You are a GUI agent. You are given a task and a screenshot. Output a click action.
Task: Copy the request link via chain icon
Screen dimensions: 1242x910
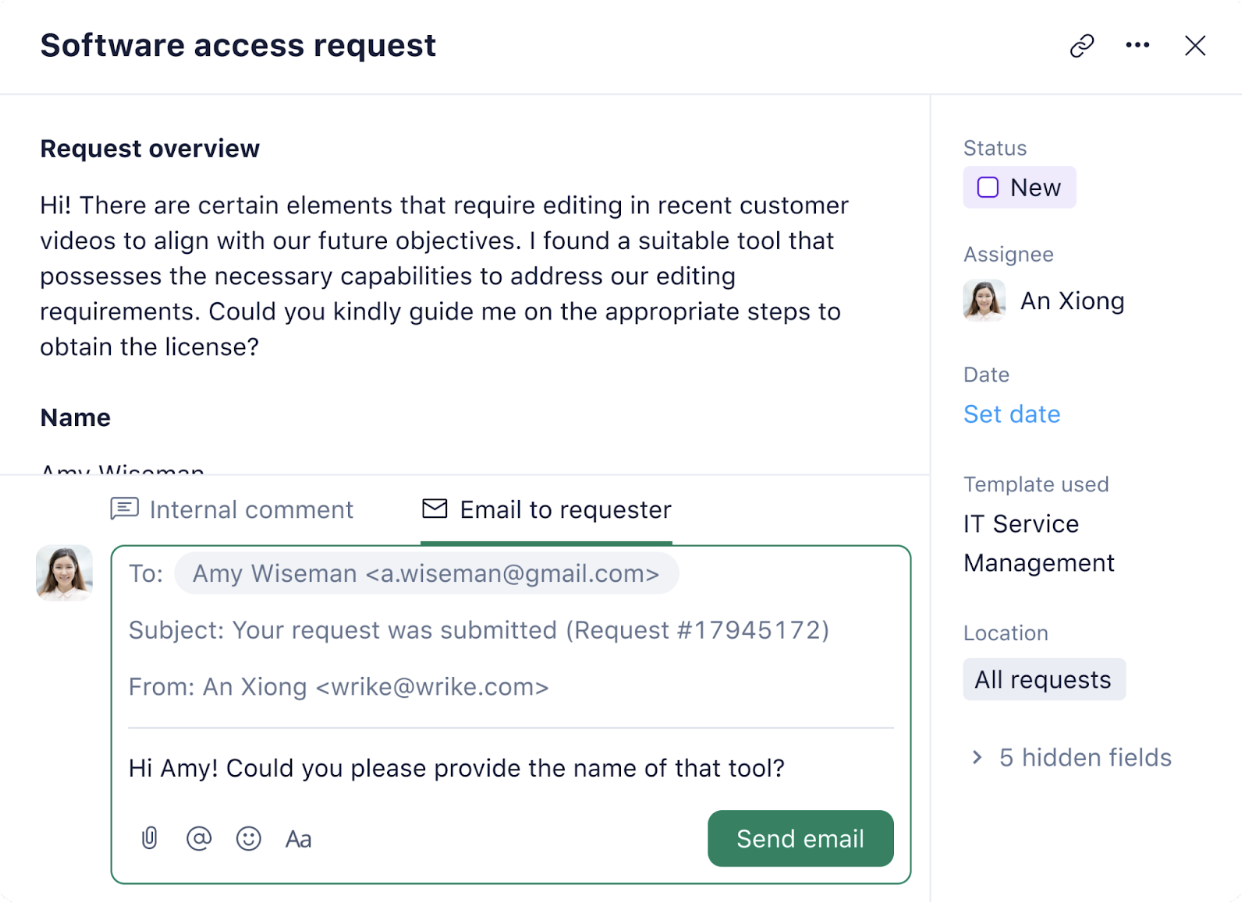coord(1081,46)
